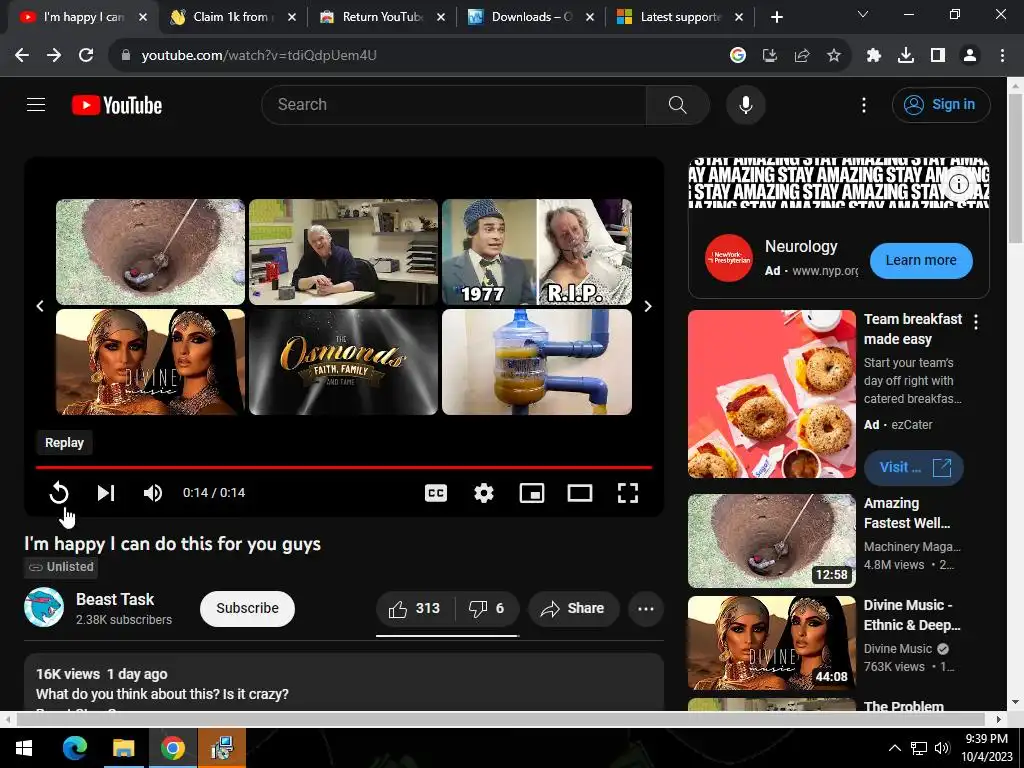Screen dimensions: 1024x768
Task: Click the magnifier search button
Action: tap(677, 104)
